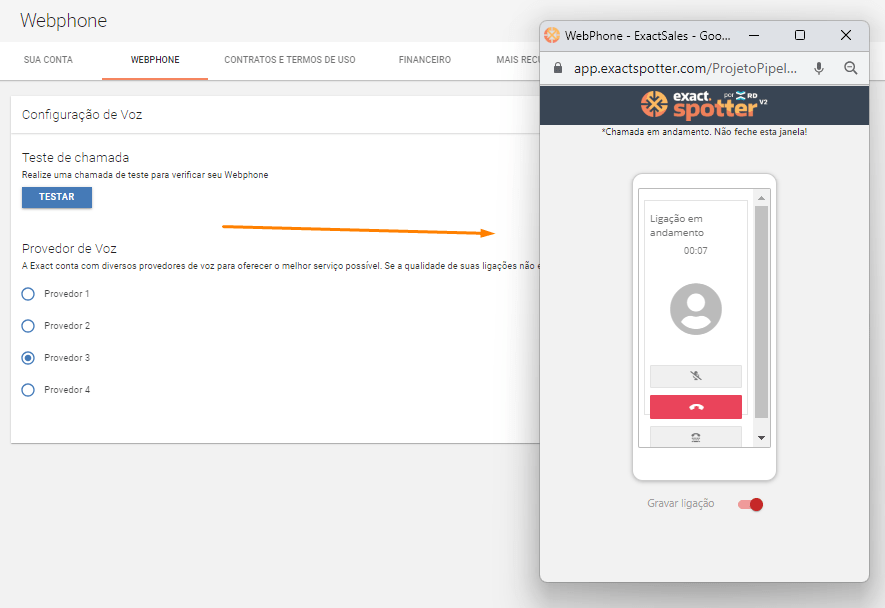
Task: Switch to Contratos e Termos de Uso tab
Action: pyautogui.click(x=289, y=60)
